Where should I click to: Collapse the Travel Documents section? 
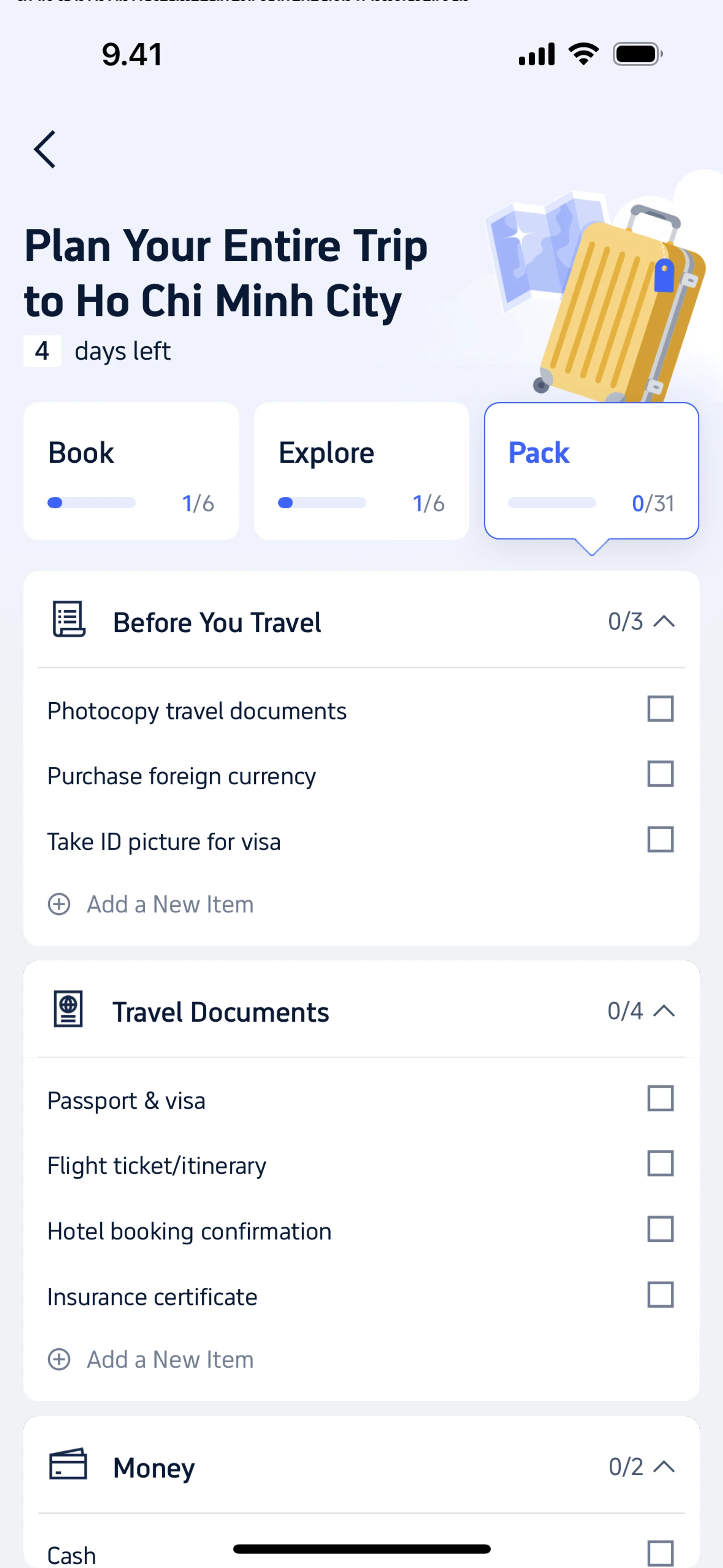tap(664, 1011)
